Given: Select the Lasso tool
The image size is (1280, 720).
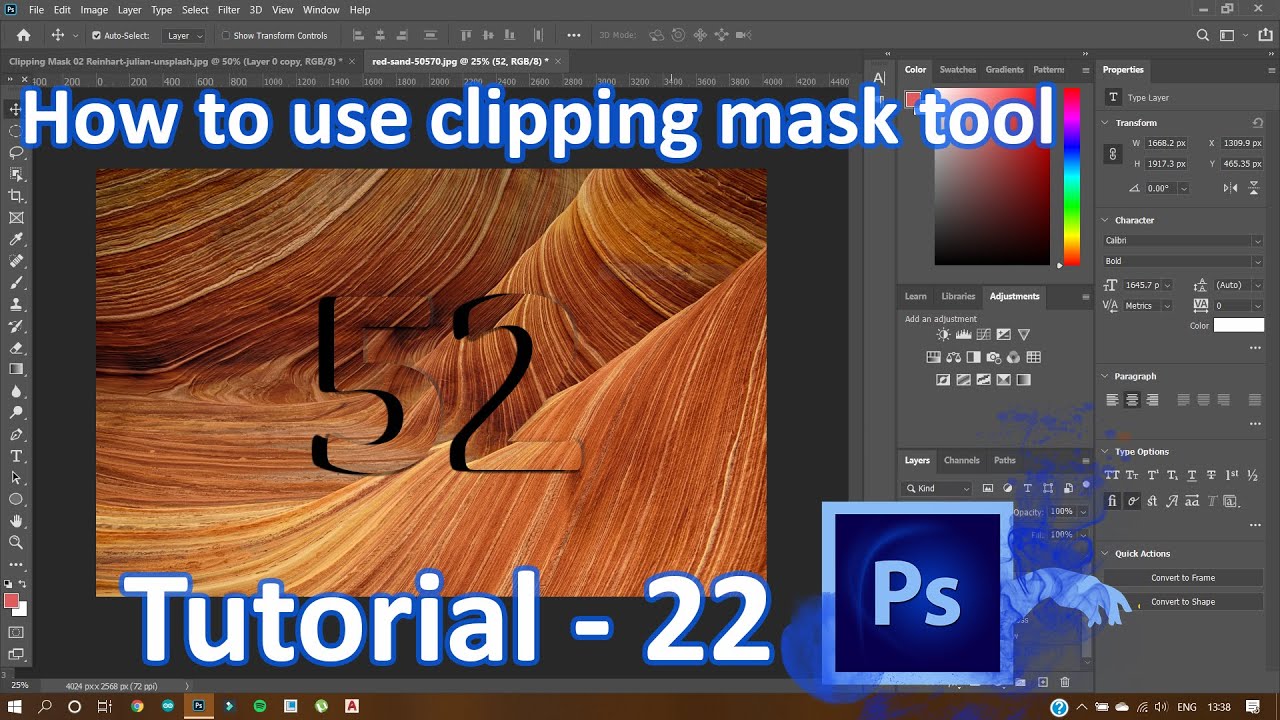Looking at the screenshot, I should coord(16,152).
